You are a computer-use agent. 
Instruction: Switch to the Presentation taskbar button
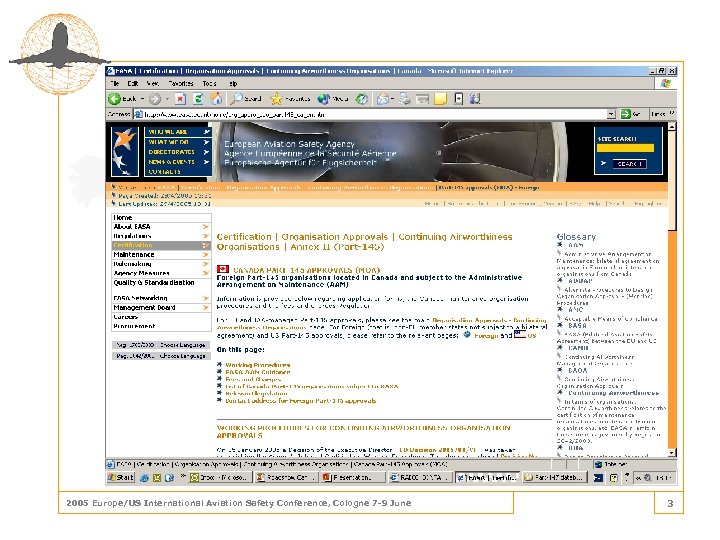click(353, 478)
